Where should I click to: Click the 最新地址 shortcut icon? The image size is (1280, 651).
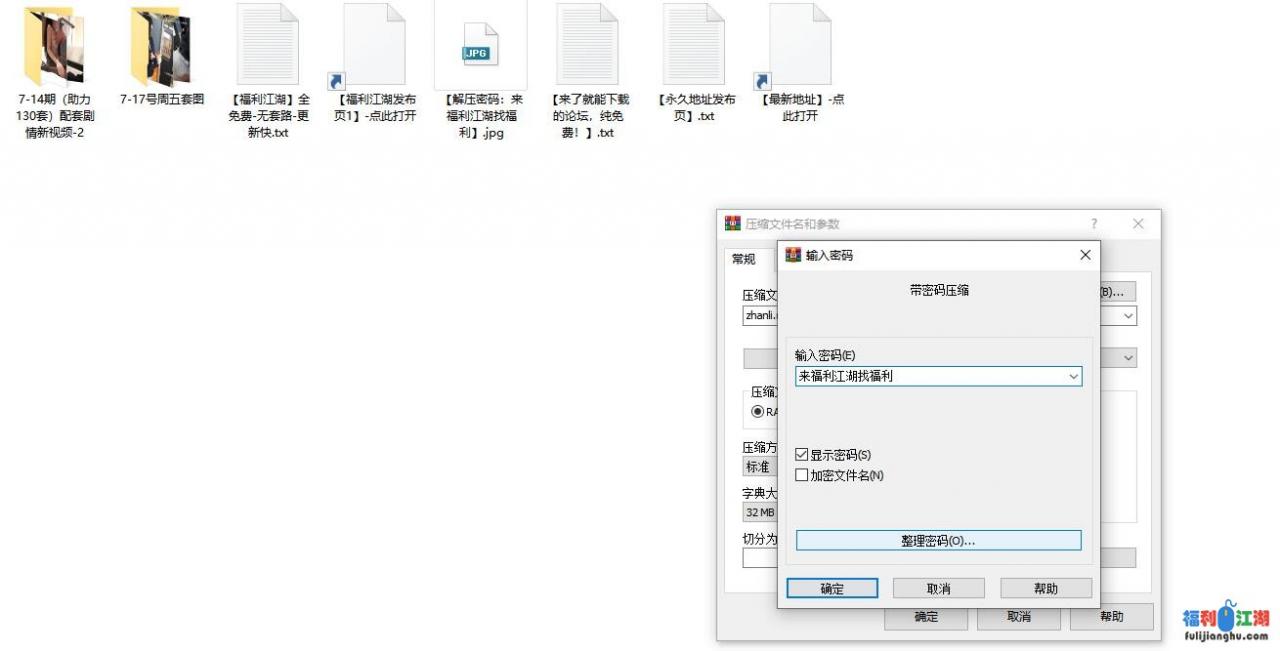[x=800, y=46]
